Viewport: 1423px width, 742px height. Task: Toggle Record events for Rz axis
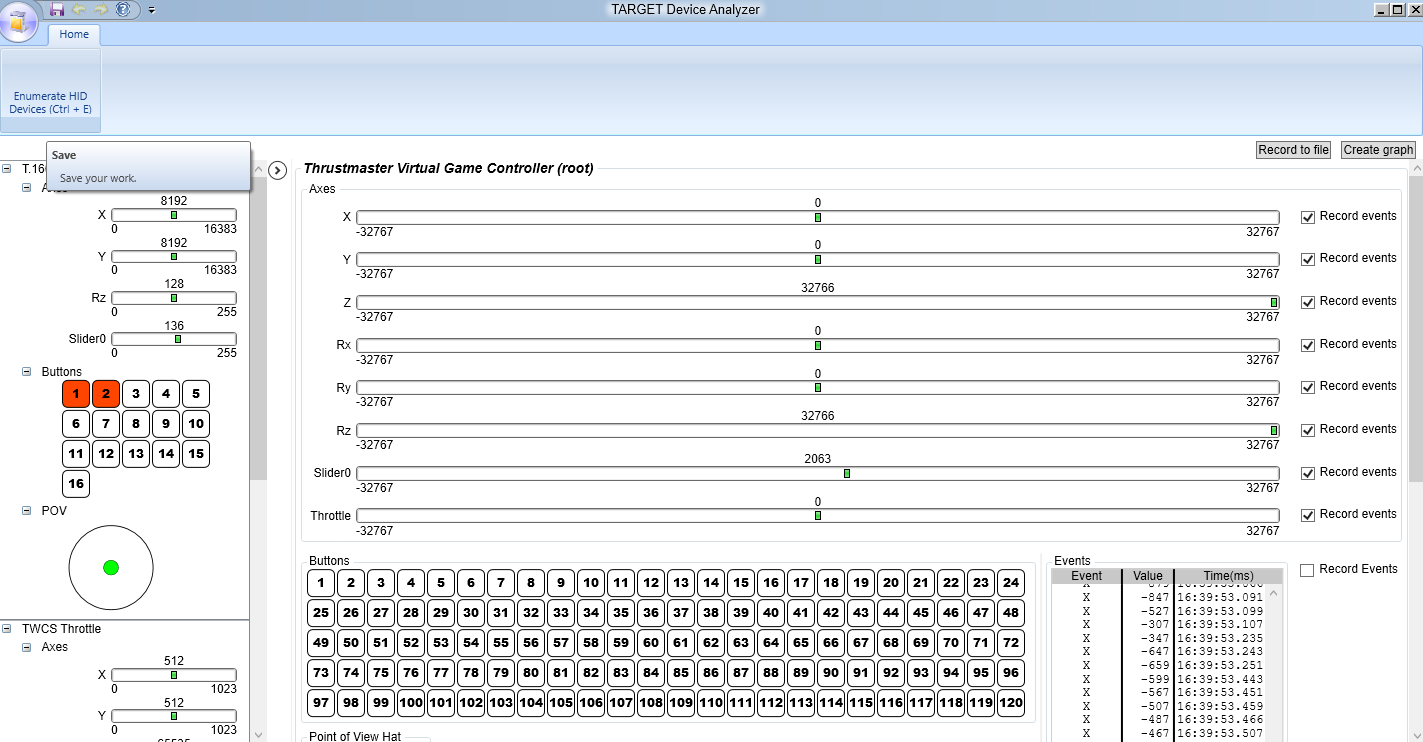point(1308,430)
